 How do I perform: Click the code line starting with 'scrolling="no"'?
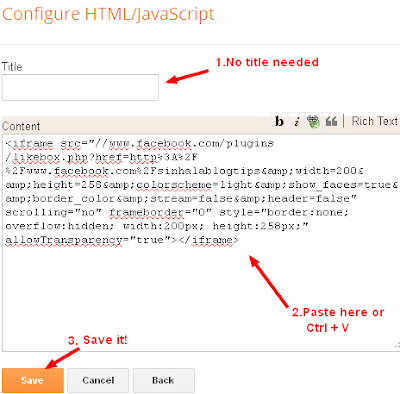(177, 212)
